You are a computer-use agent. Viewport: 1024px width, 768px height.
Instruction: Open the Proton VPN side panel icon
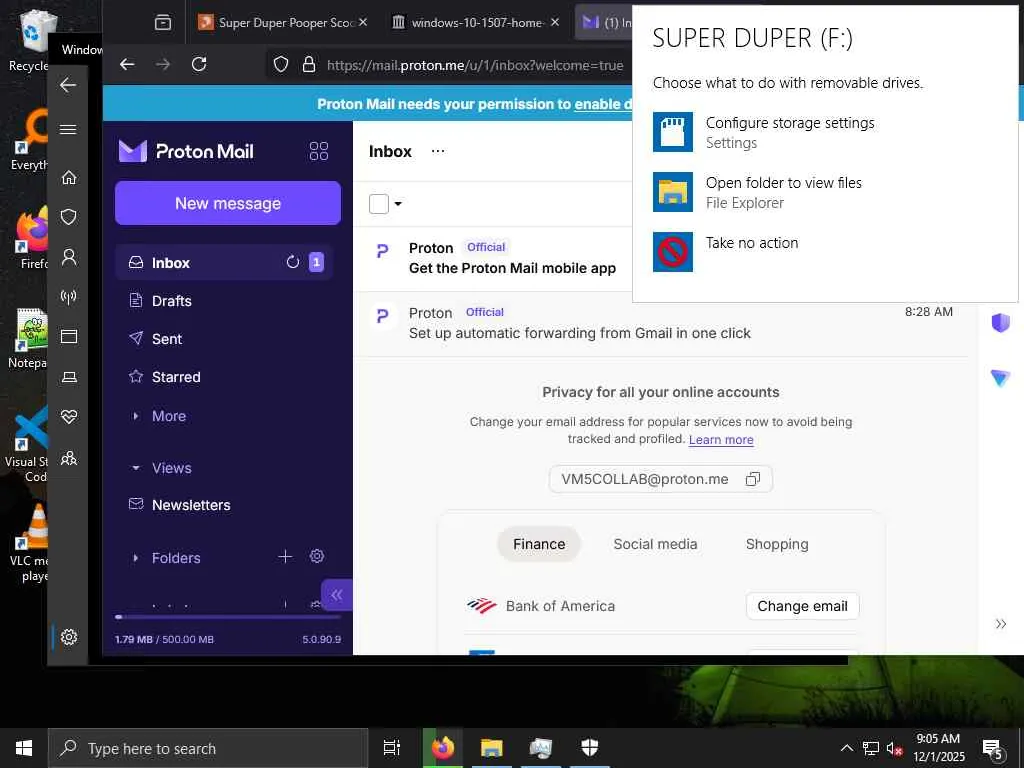pyautogui.click(x=1000, y=377)
